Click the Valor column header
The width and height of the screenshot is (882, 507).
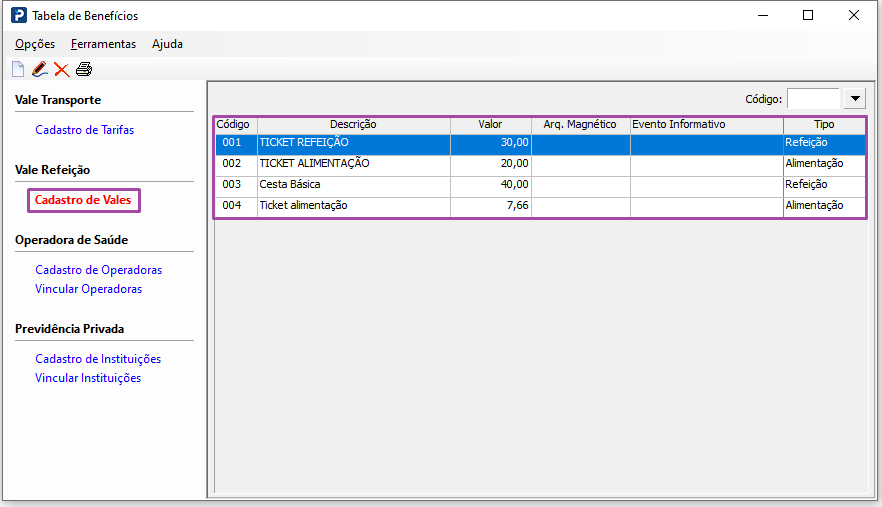click(x=490, y=124)
